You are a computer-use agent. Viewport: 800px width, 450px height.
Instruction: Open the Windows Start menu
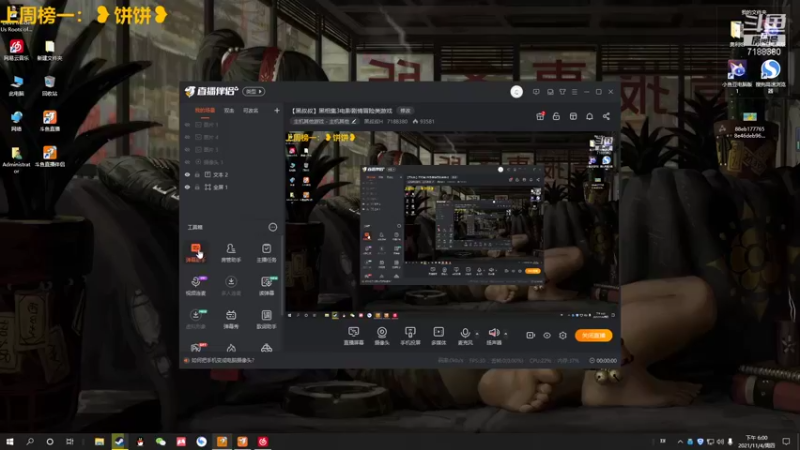(10, 441)
